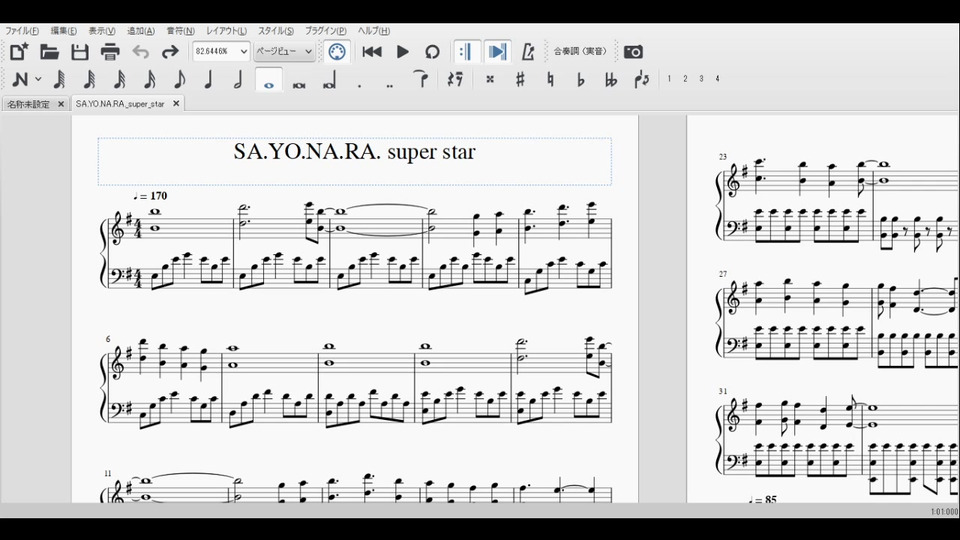
Task: Toggle loop playback
Action: [432, 52]
